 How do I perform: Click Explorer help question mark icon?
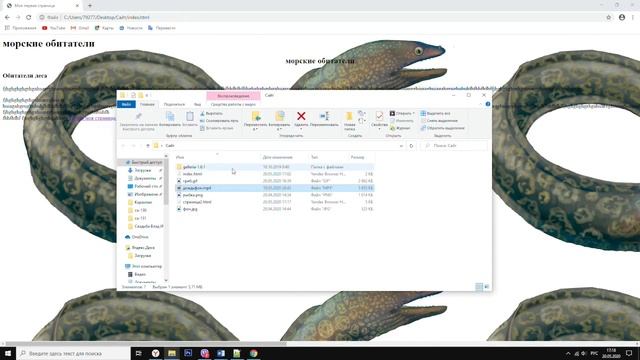pos(488,104)
